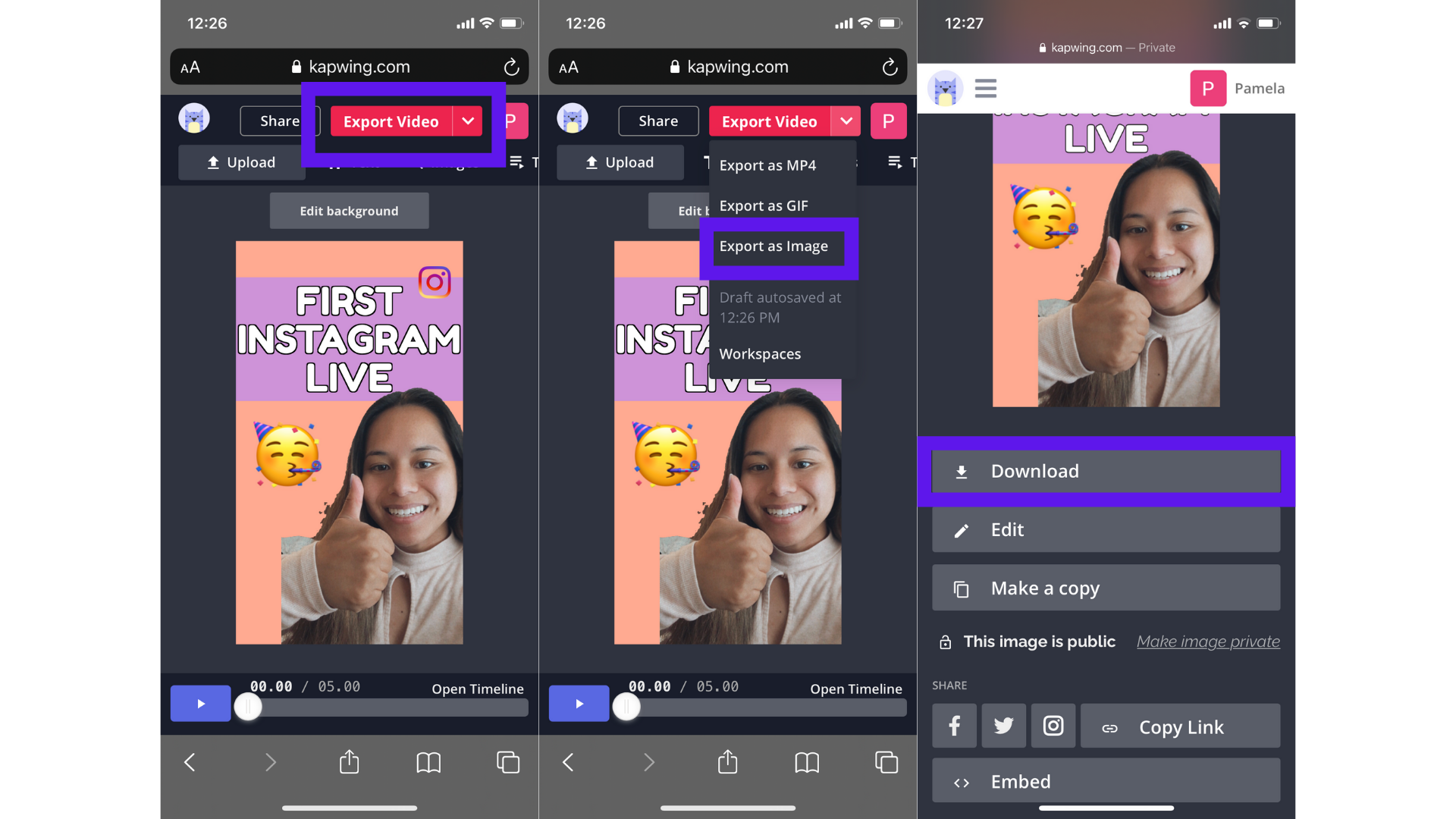Open tabs overview on left phone
1456x819 pixels.
[x=507, y=762]
